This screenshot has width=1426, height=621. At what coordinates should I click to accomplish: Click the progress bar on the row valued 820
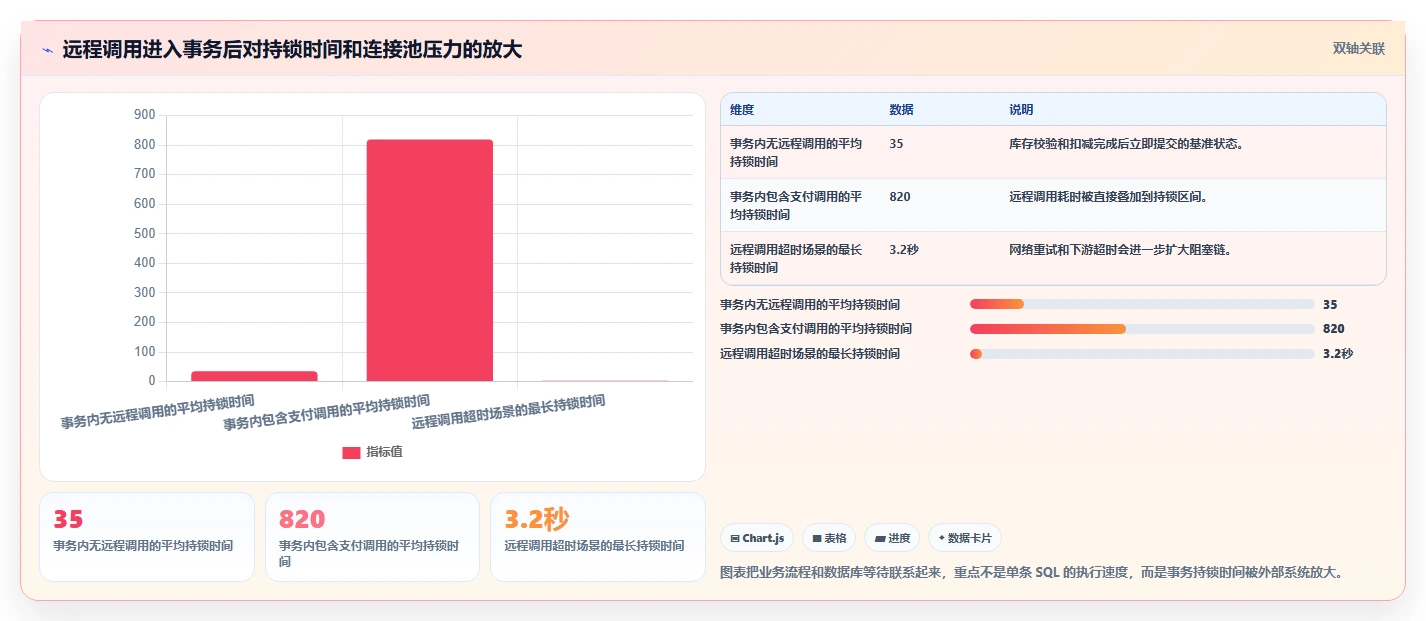click(1142, 329)
